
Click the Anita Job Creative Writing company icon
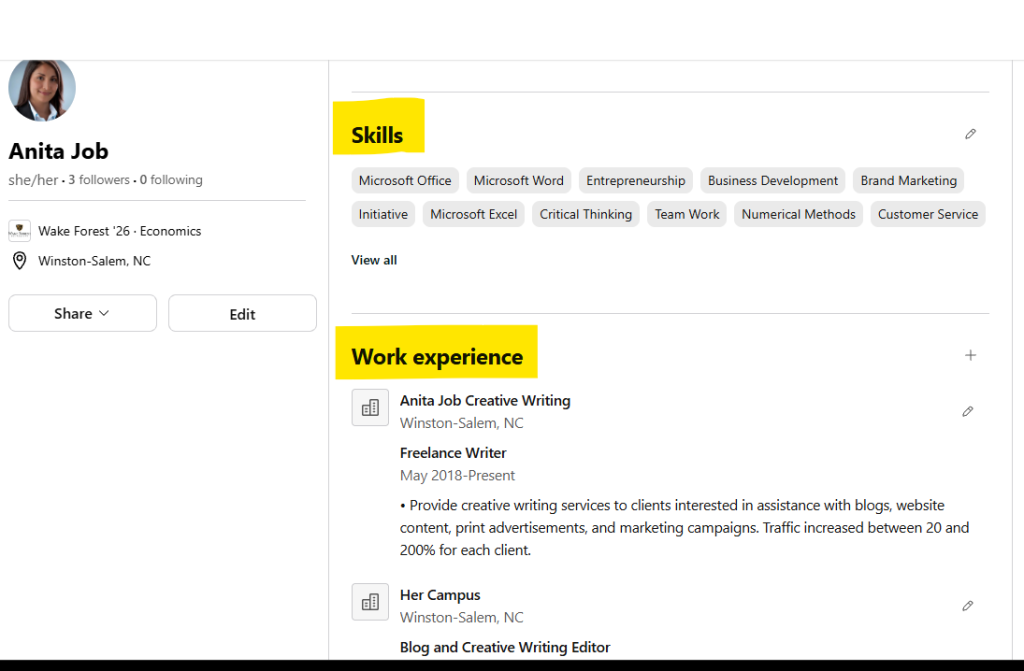click(x=370, y=407)
